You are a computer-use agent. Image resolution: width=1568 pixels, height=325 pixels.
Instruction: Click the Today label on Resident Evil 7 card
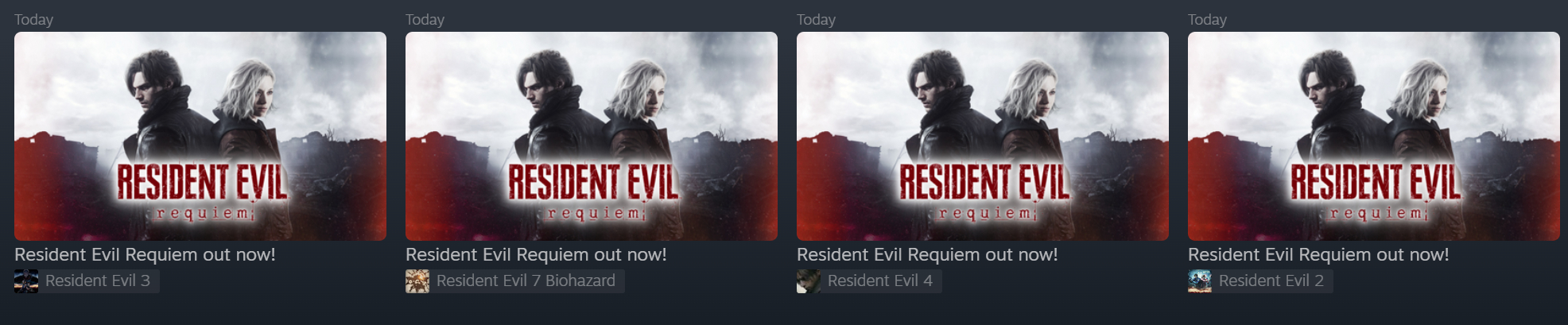tap(425, 20)
